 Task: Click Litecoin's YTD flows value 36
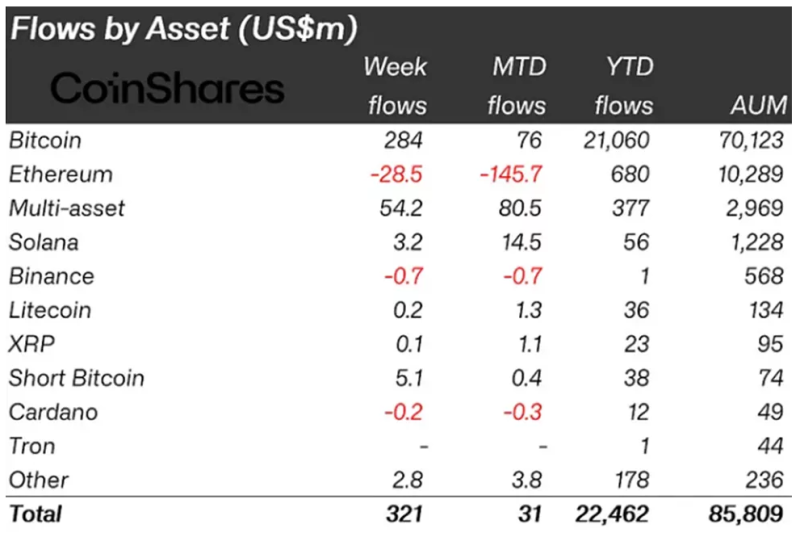point(636,310)
